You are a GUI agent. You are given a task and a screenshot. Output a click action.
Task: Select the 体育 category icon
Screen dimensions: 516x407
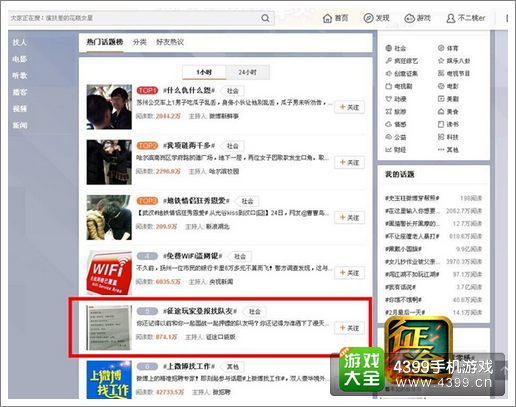(x=441, y=48)
